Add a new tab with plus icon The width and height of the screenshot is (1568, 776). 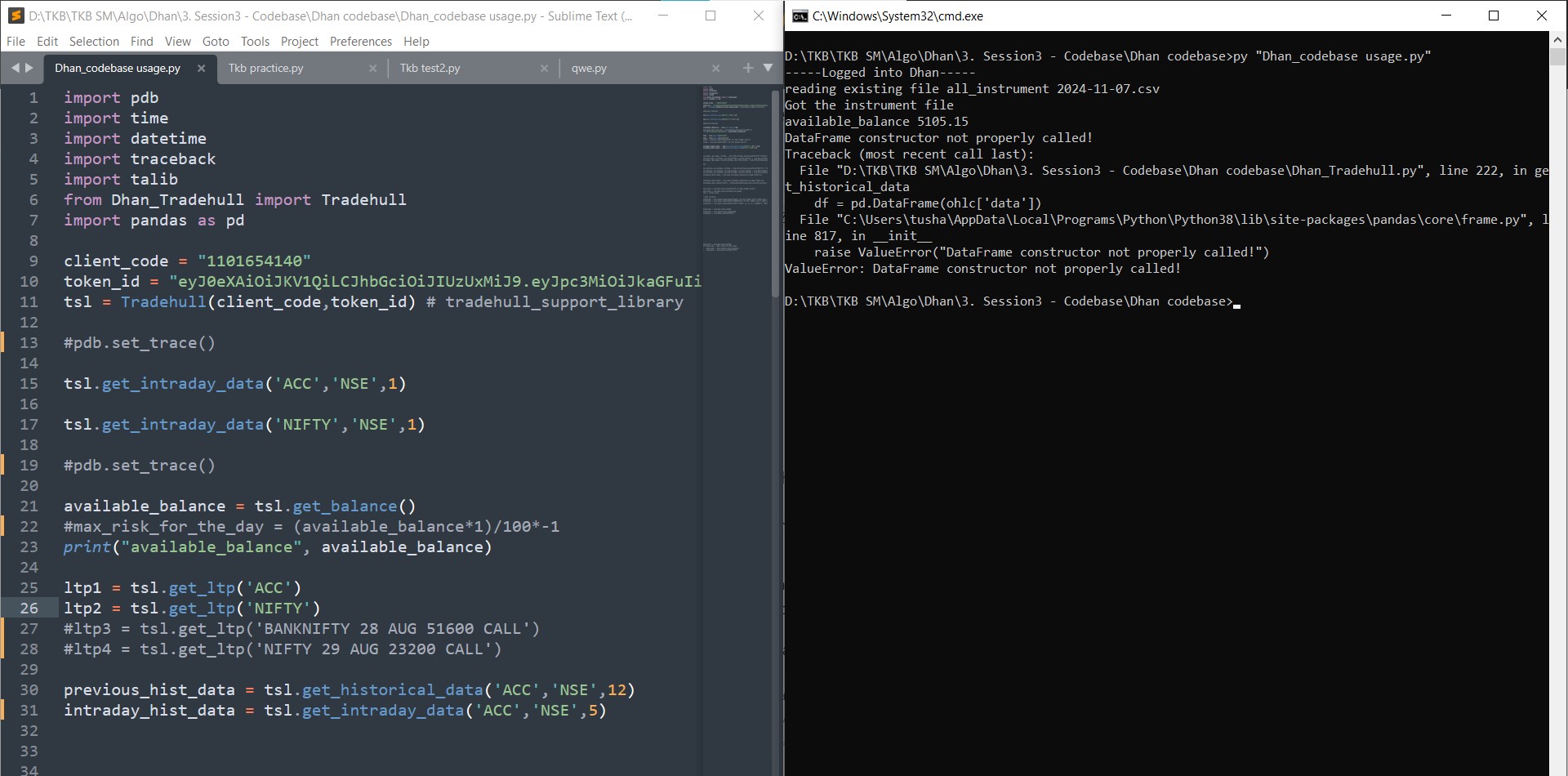tap(747, 68)
